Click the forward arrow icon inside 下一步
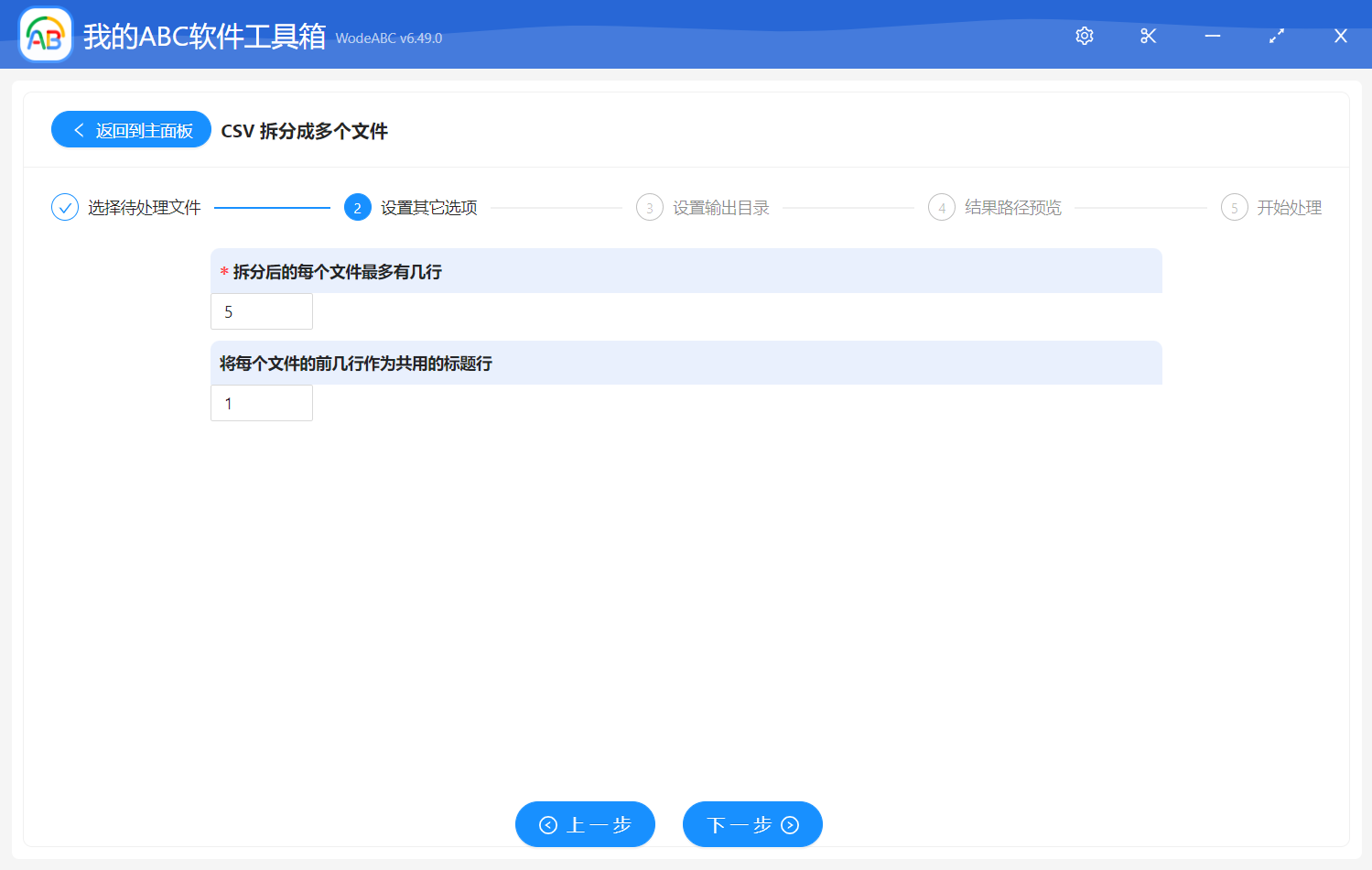 (788, 824)
